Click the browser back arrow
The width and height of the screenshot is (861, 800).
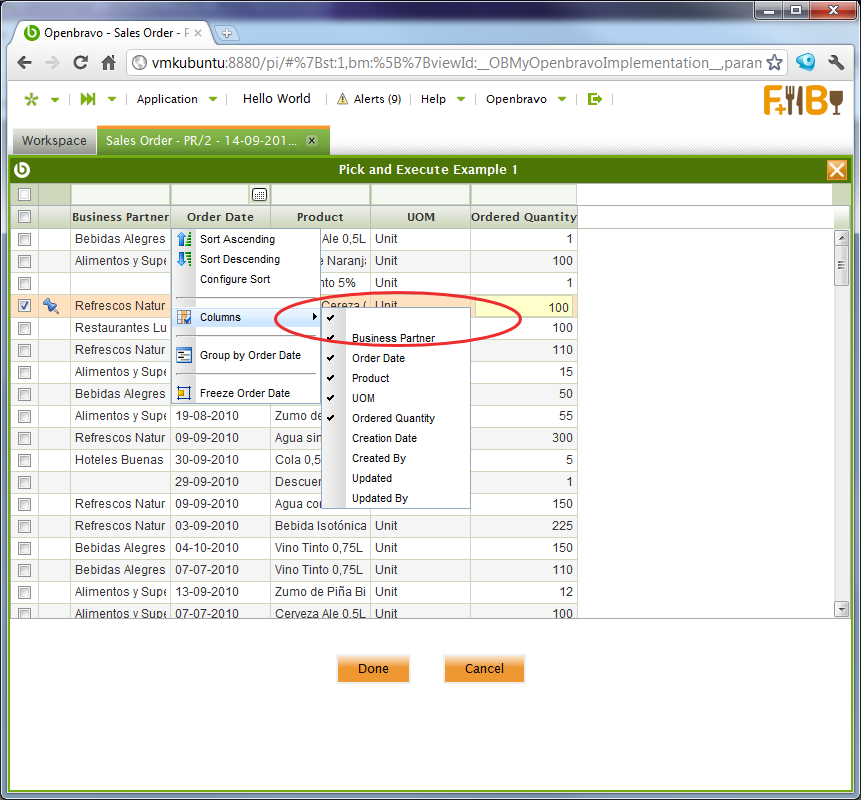(24, 63)
